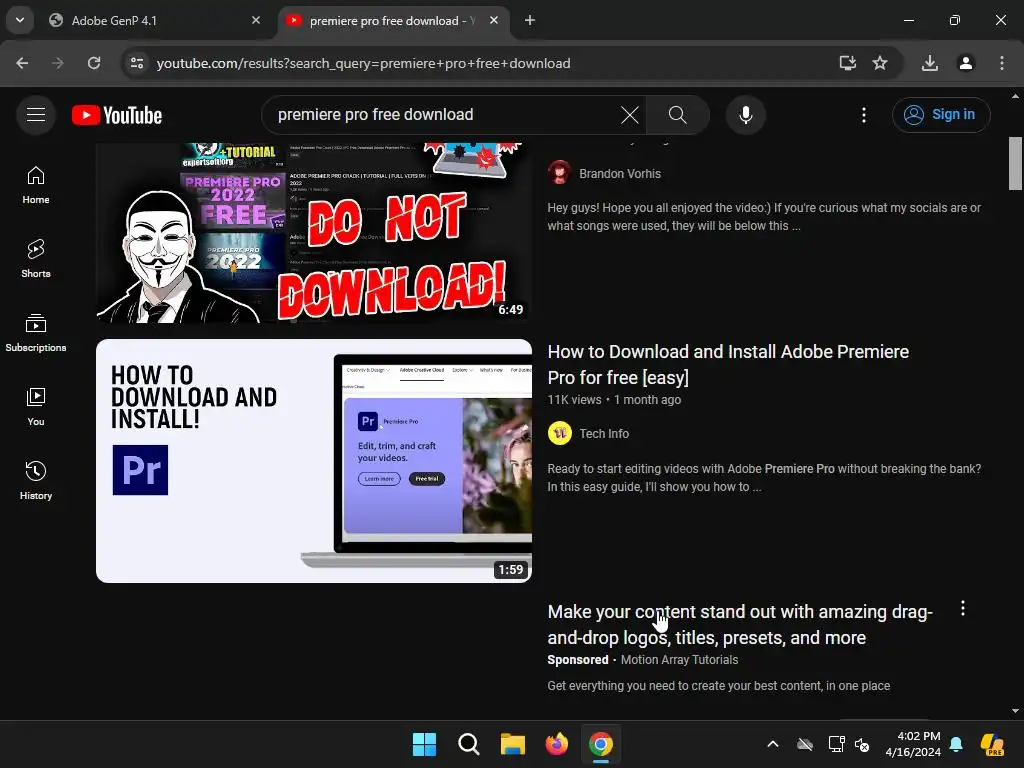Open Shorts from the sidebar
The height and width of the screenshot is (768, 1024).
click(36, 259)
